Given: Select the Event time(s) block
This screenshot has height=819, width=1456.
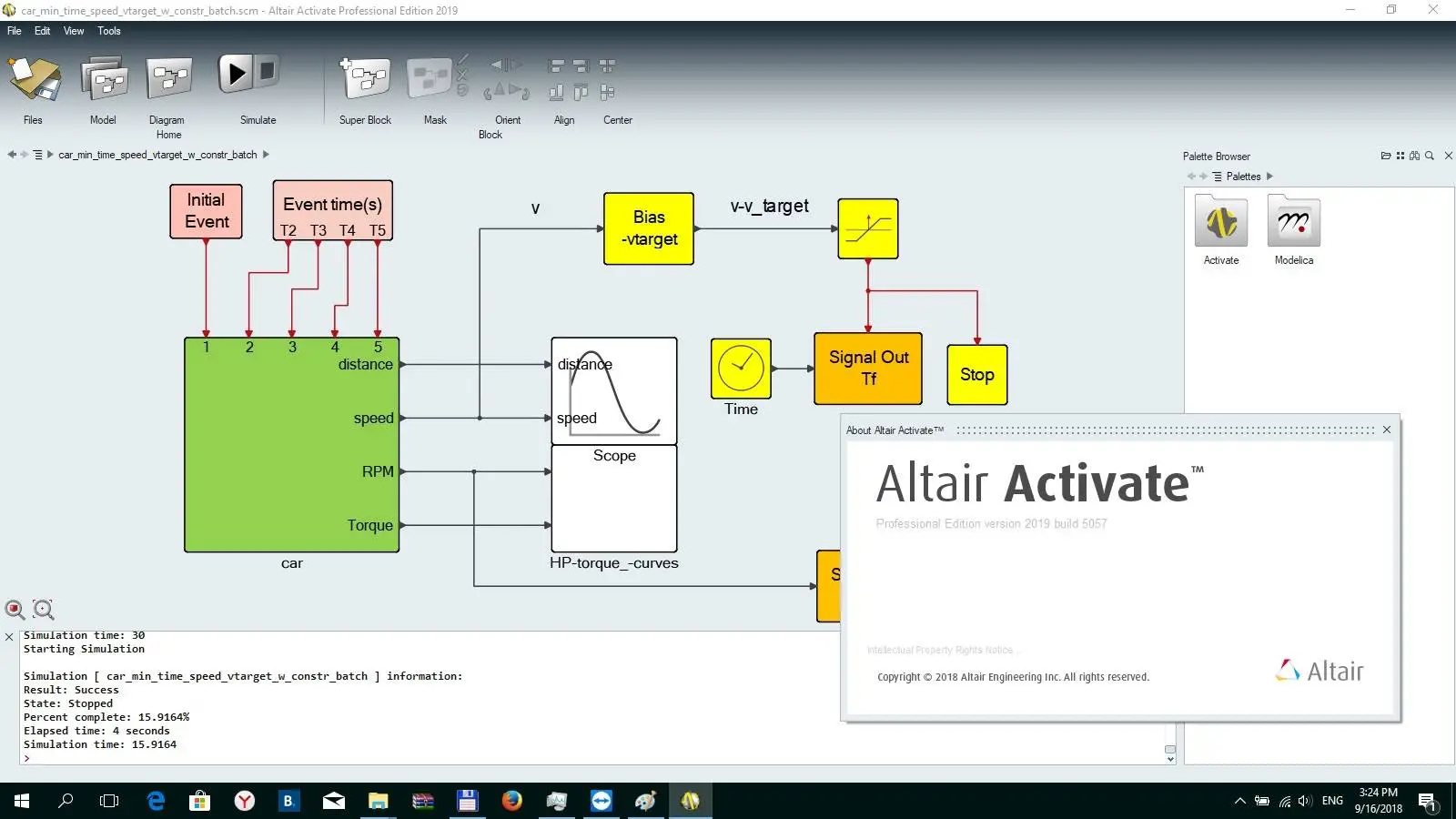Looking at the screenshot, I should tap(333, 210).
